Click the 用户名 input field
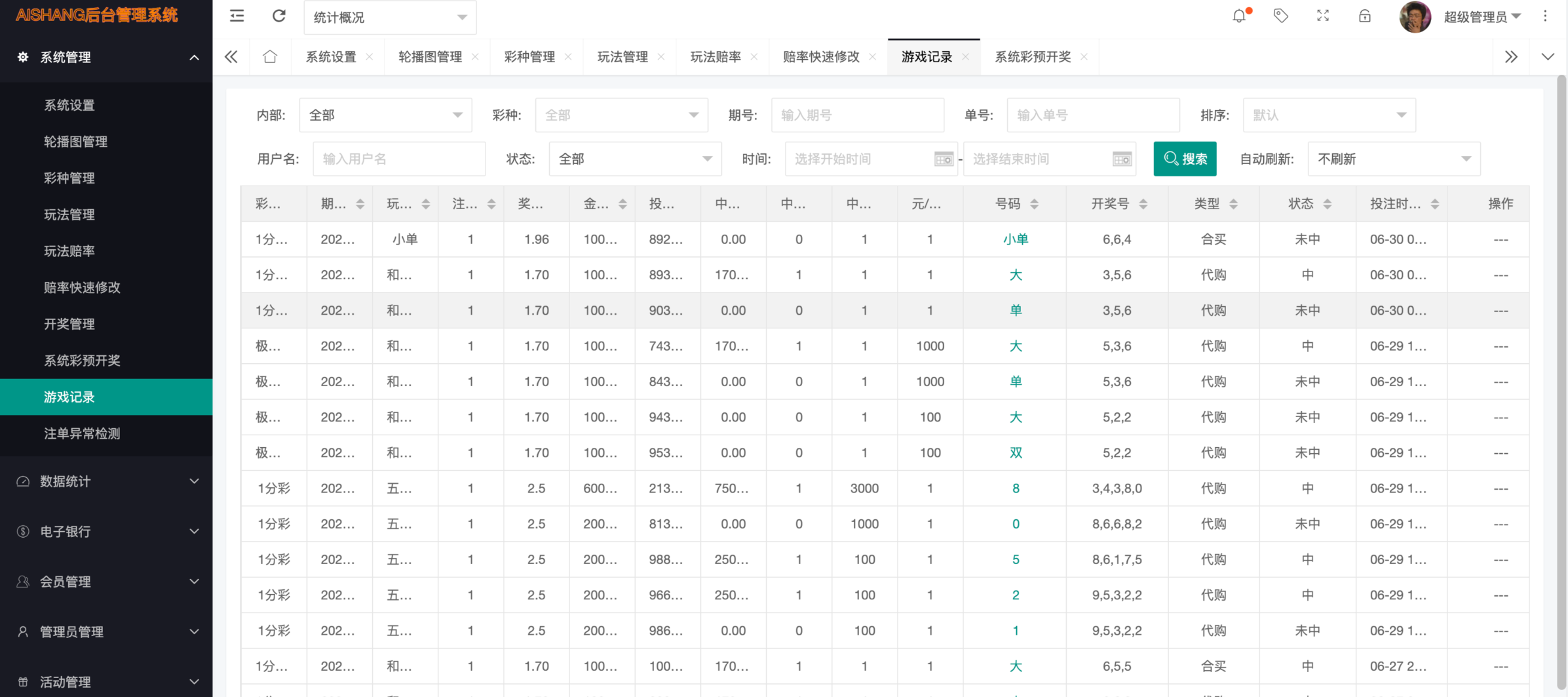Image resolution: width=1568 pixels, height=697 pixels. [398, 159]
